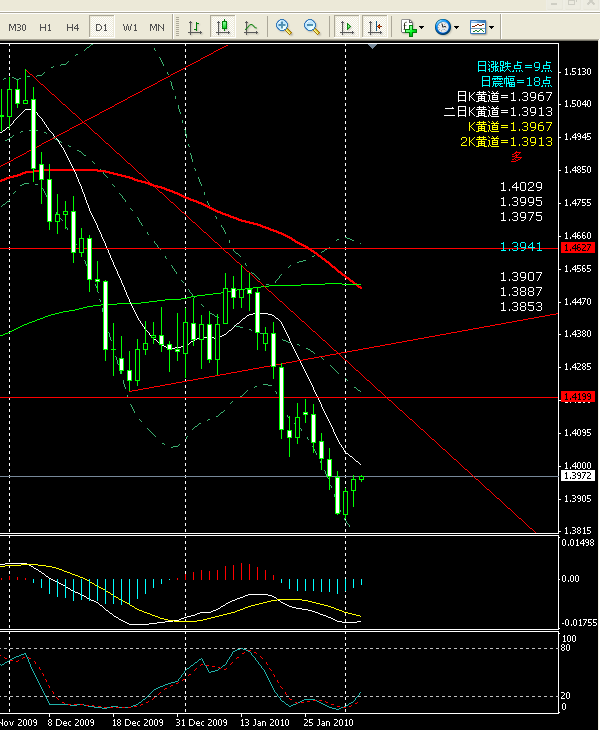The width and height of the screenshot is (600, 730).
Task: Select the bar chart display icon
Action: click(x=195, y=27)
